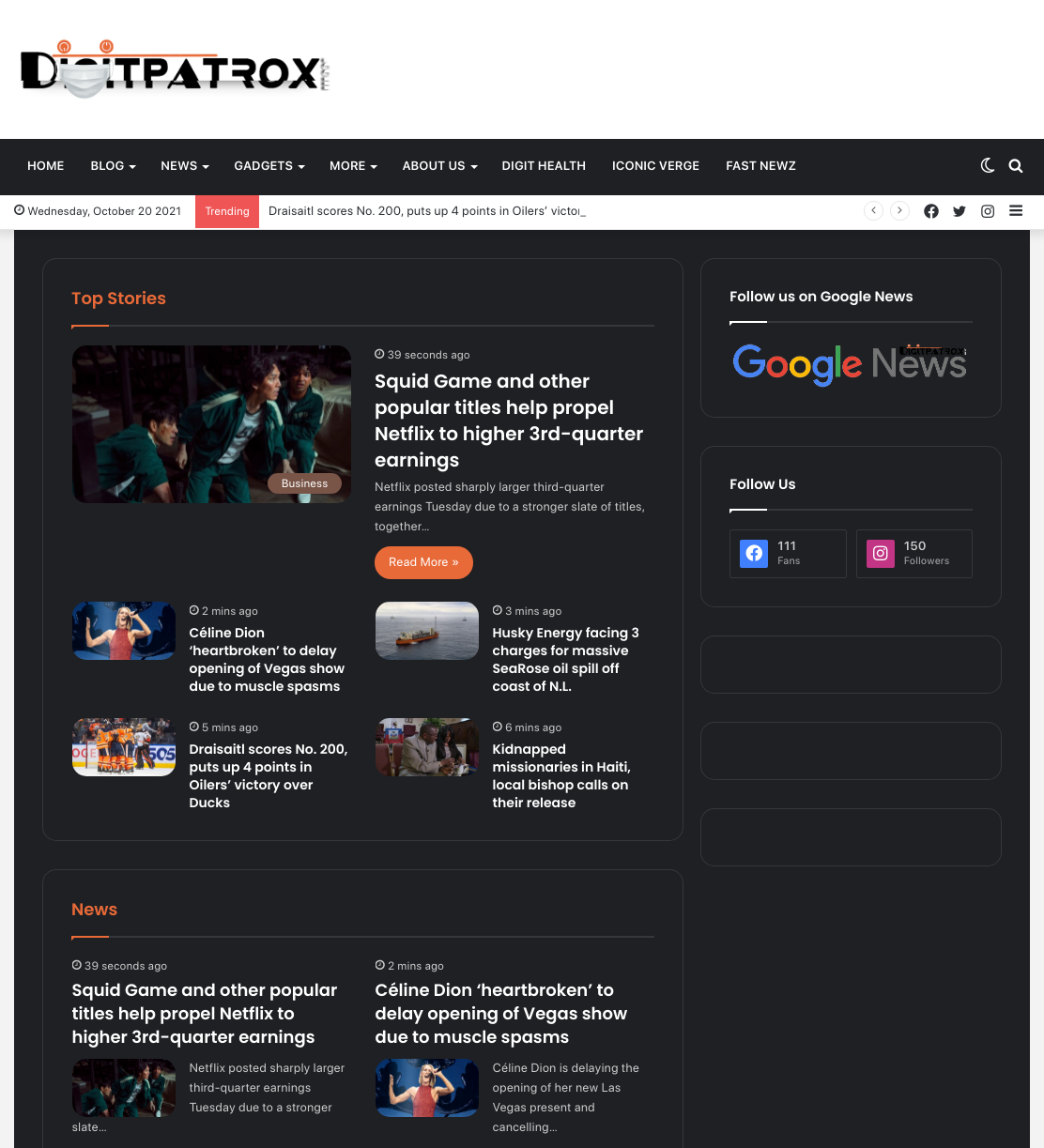This screenshot has width=1044, height=1148.
Task: Open News section Céline Dion thumbnail
Action: pyautogui.click(x=427, y=1088)
